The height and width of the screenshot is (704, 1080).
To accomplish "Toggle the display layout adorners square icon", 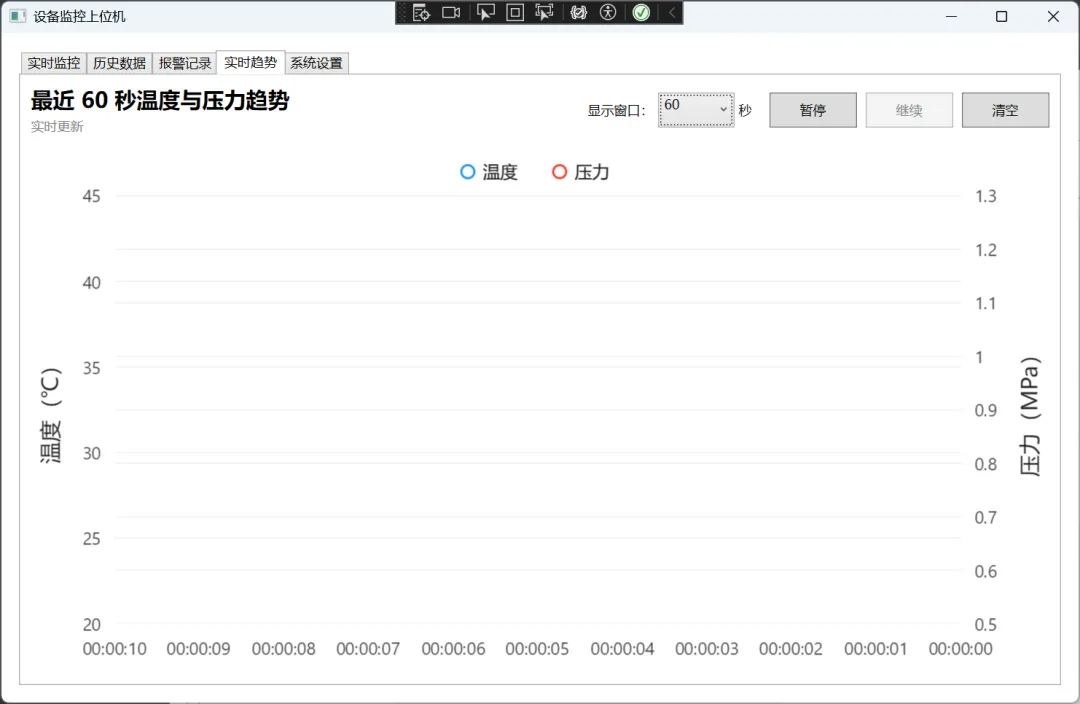I will click(515, 12).
